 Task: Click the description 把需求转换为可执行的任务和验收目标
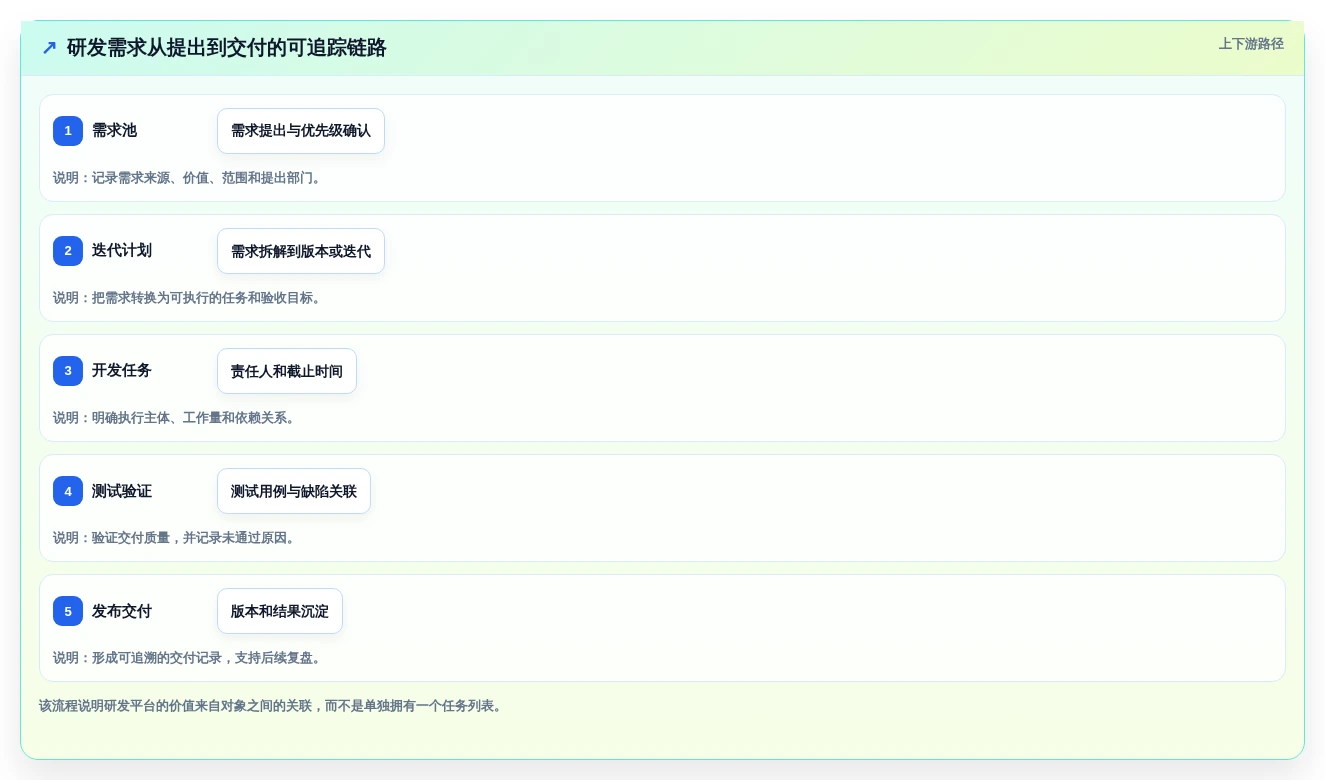click(189, 298)
